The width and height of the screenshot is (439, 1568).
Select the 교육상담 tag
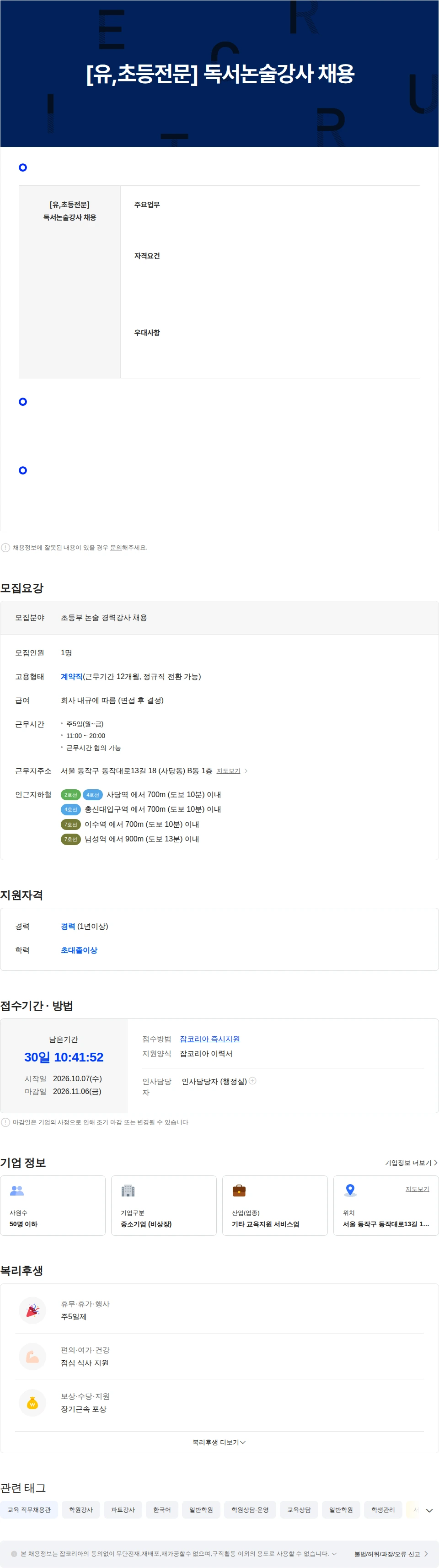(x=299, y=1509)
